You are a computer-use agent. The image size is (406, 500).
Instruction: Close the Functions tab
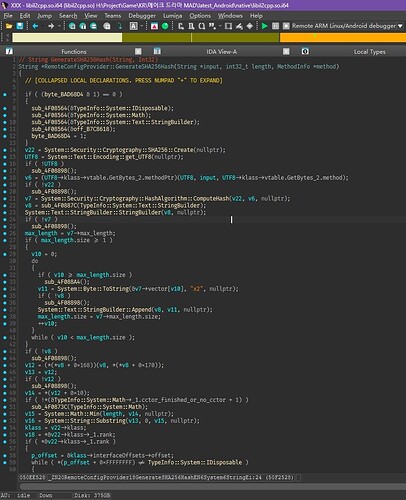(138, 51)
